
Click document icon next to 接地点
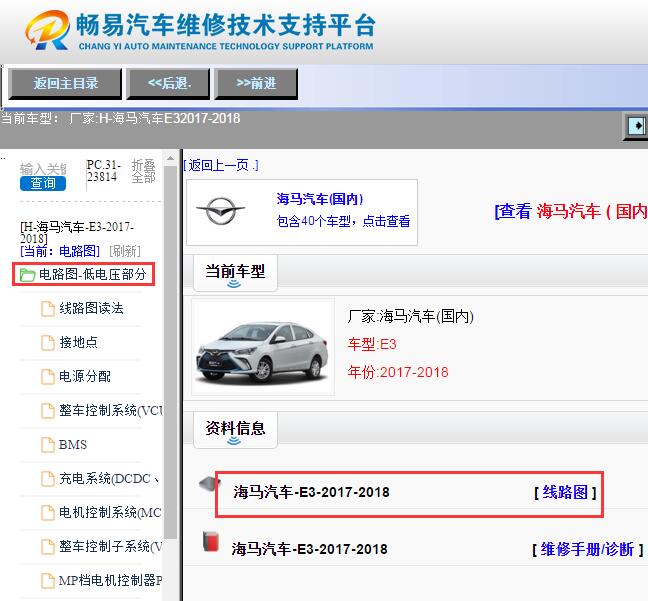48,343
